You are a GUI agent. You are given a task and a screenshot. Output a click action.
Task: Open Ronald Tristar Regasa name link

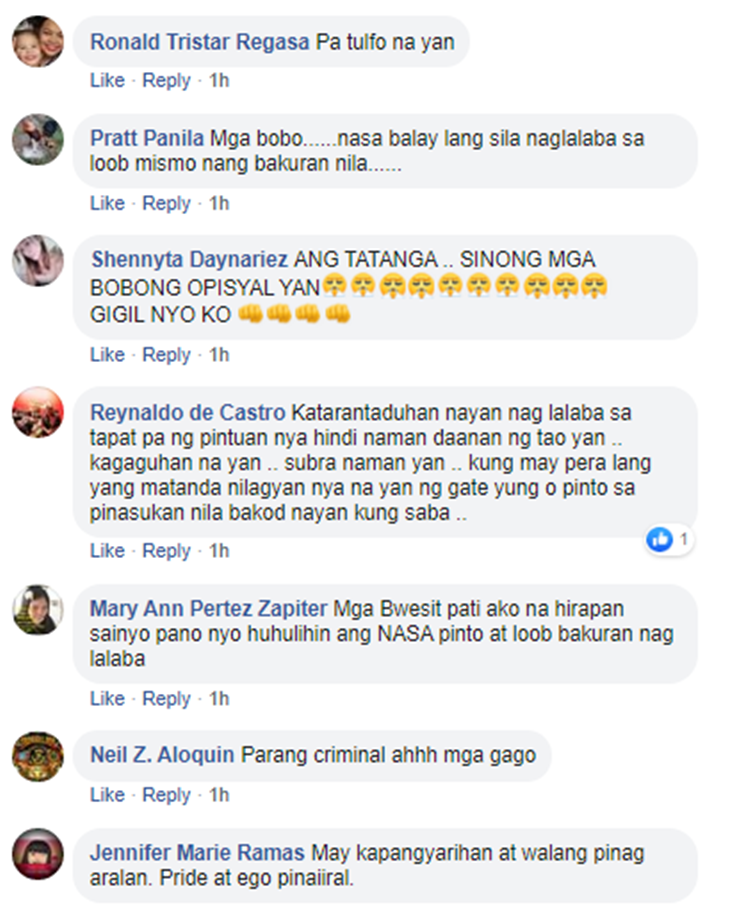(200, 42)
